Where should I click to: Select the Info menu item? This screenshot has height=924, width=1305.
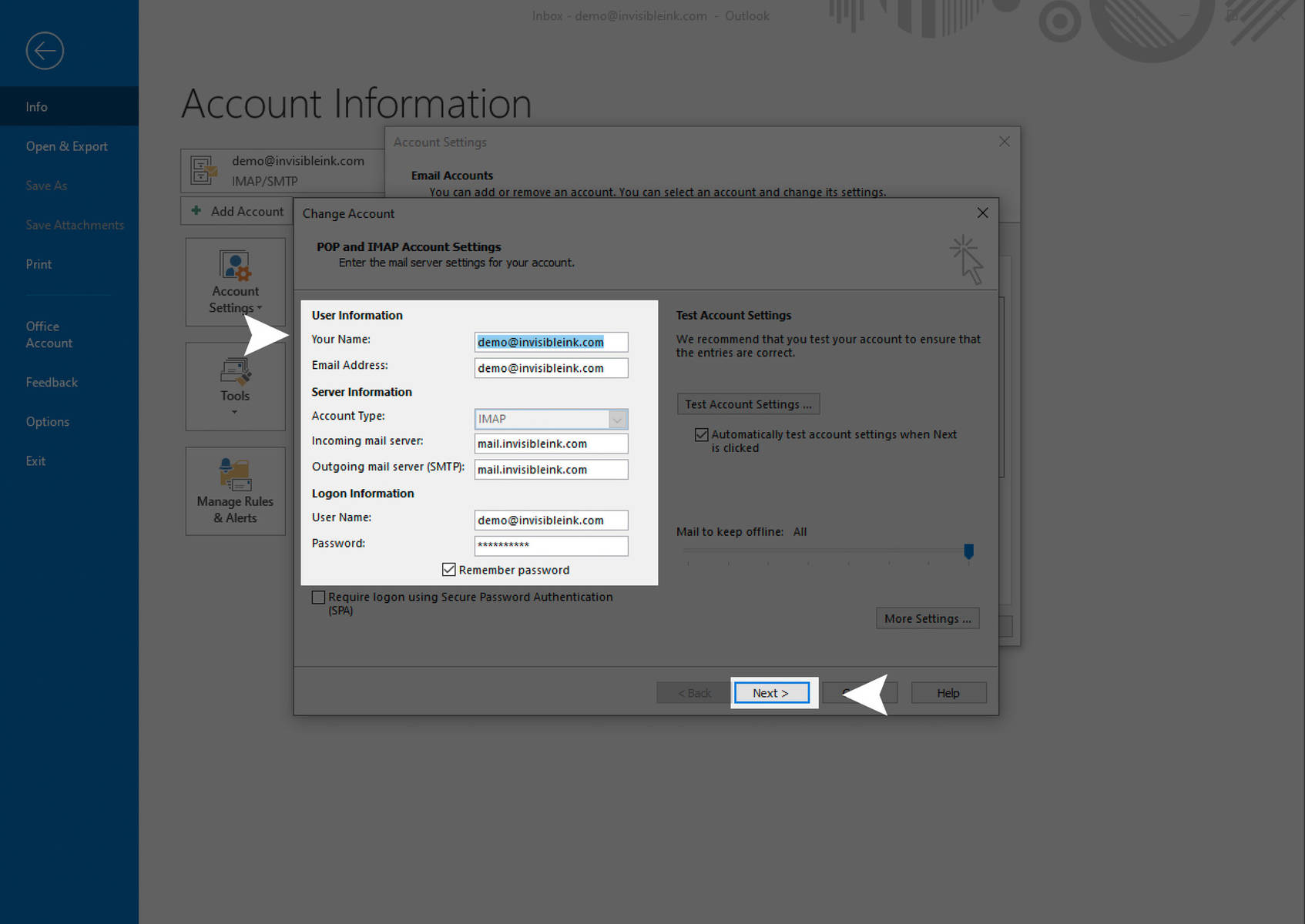point(69,106)
